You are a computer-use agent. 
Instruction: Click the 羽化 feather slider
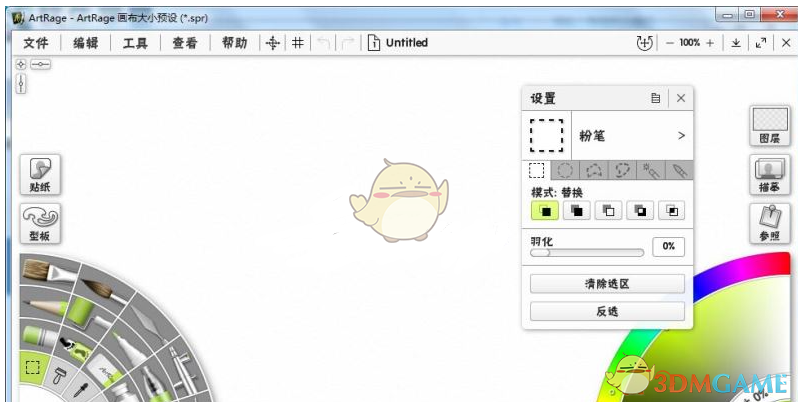[587, 253]
